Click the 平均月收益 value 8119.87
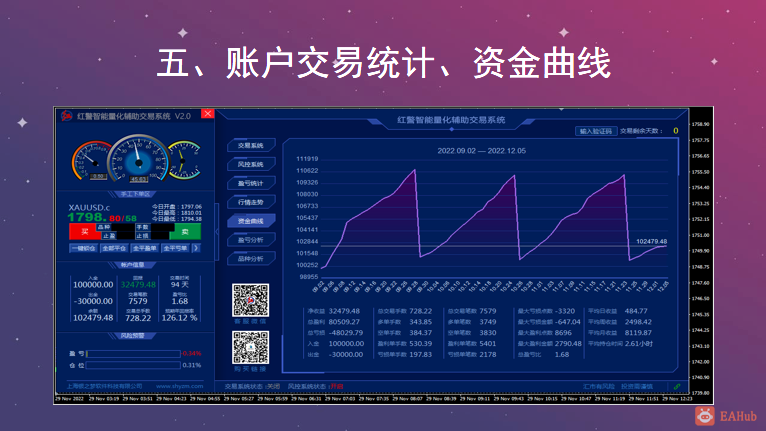766x431 pixels. tap(638, 332)
